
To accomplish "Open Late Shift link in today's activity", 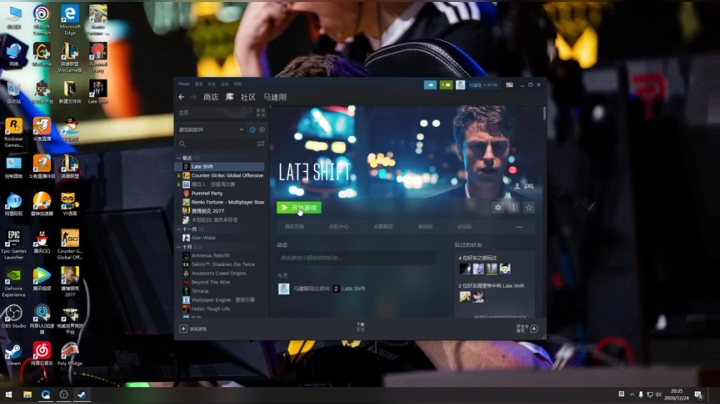I will (x=353, y=289).
